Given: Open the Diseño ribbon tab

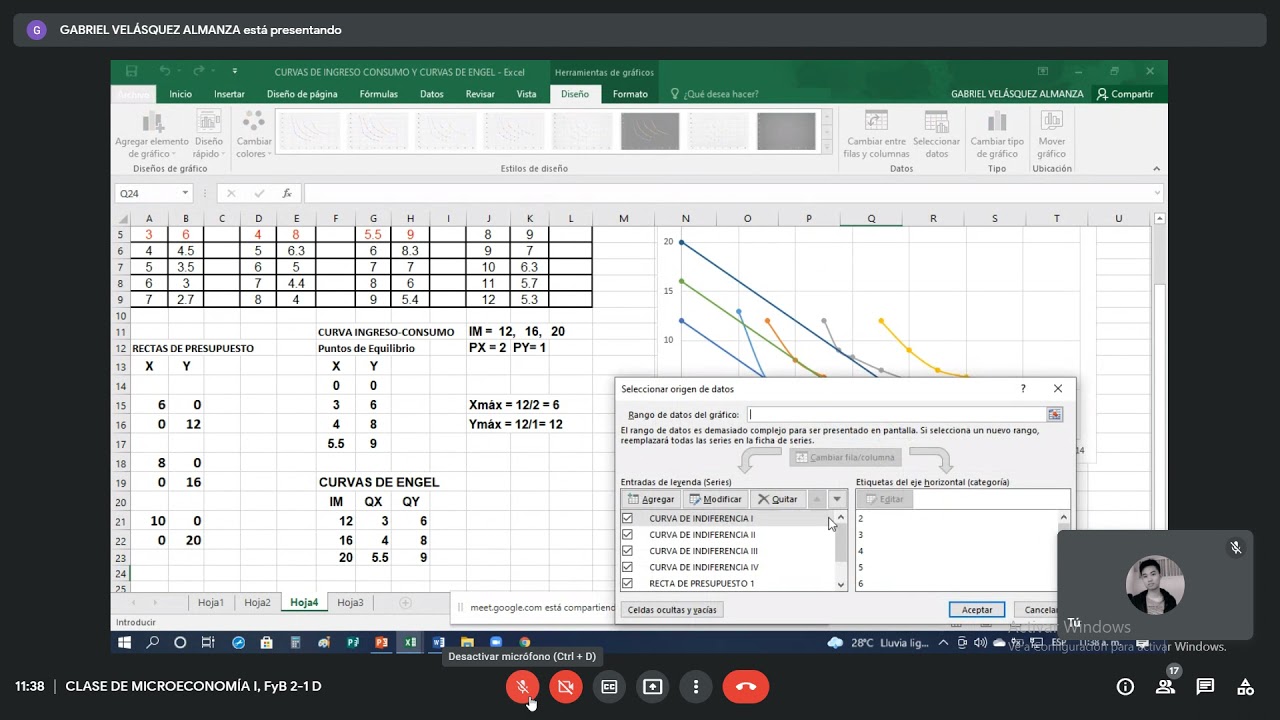Looking at the screenshot, I should [575, 94].
